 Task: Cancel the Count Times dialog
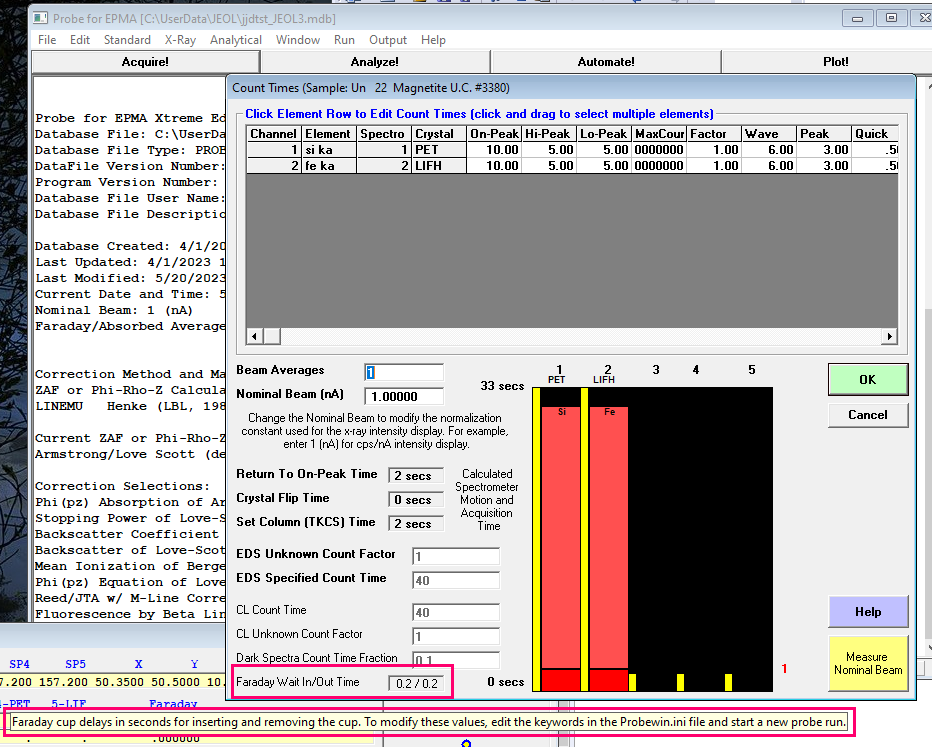(867, 415)
